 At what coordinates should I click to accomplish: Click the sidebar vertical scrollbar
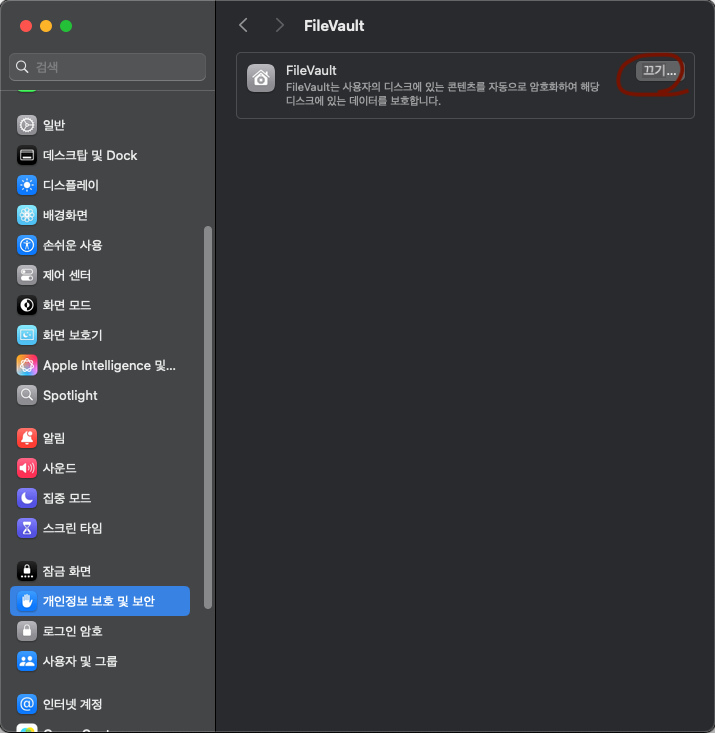click(208, 415)
